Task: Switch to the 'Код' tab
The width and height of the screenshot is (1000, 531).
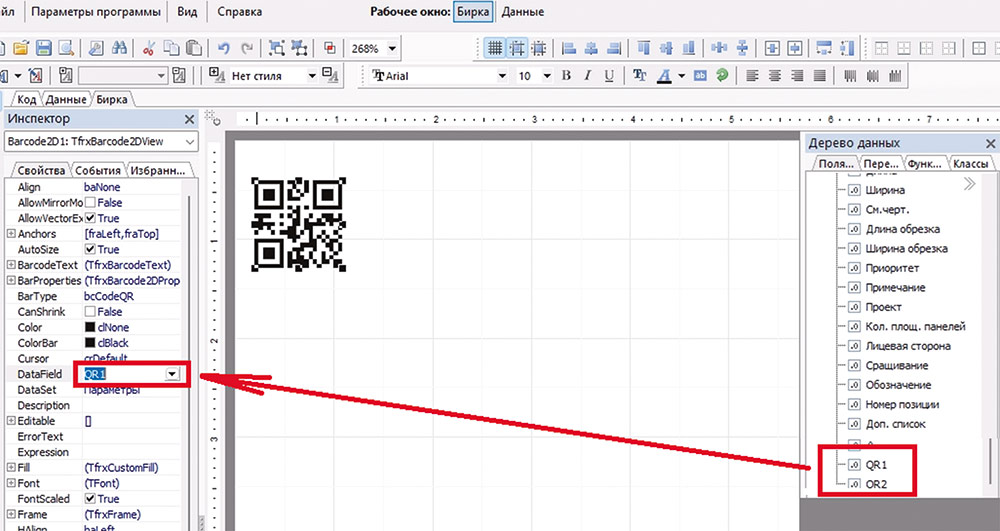Action: (x=26, y=99)
